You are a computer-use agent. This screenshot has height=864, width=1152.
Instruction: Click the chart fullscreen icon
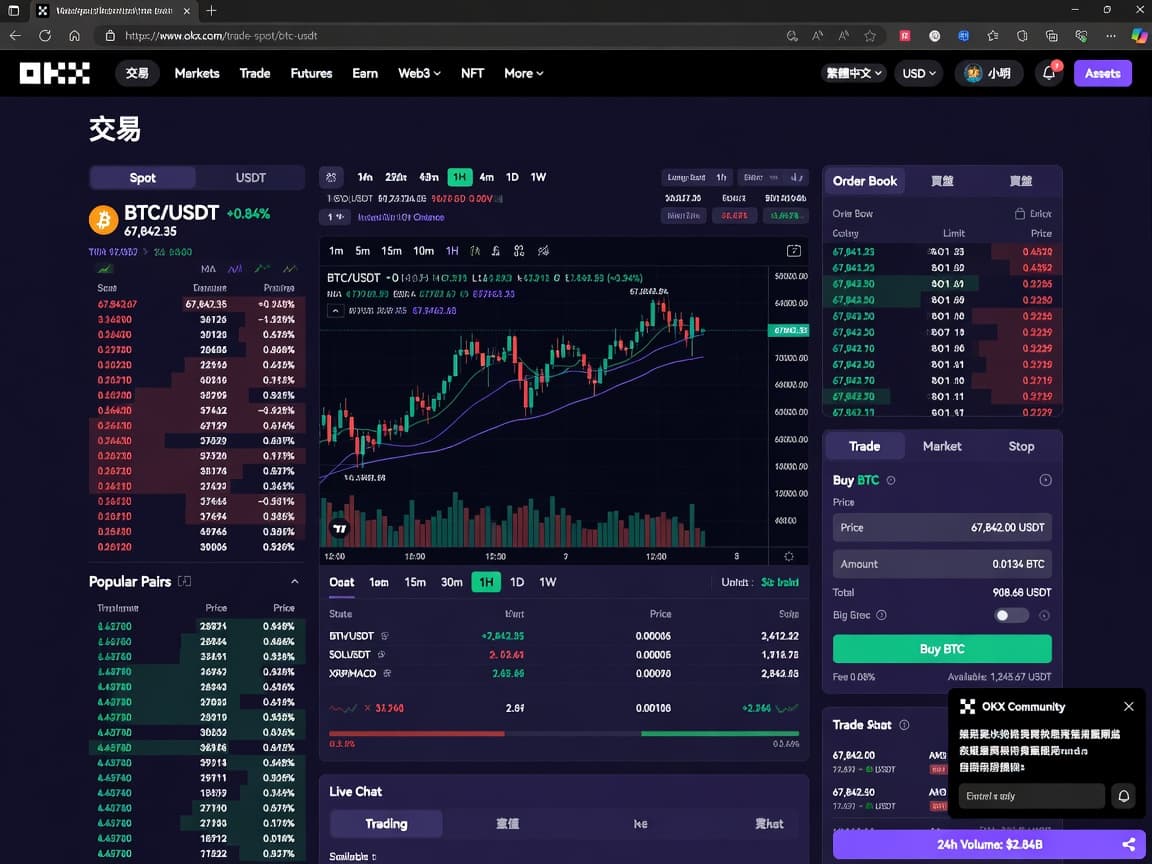pyautogui.click(x=793, y=251)
